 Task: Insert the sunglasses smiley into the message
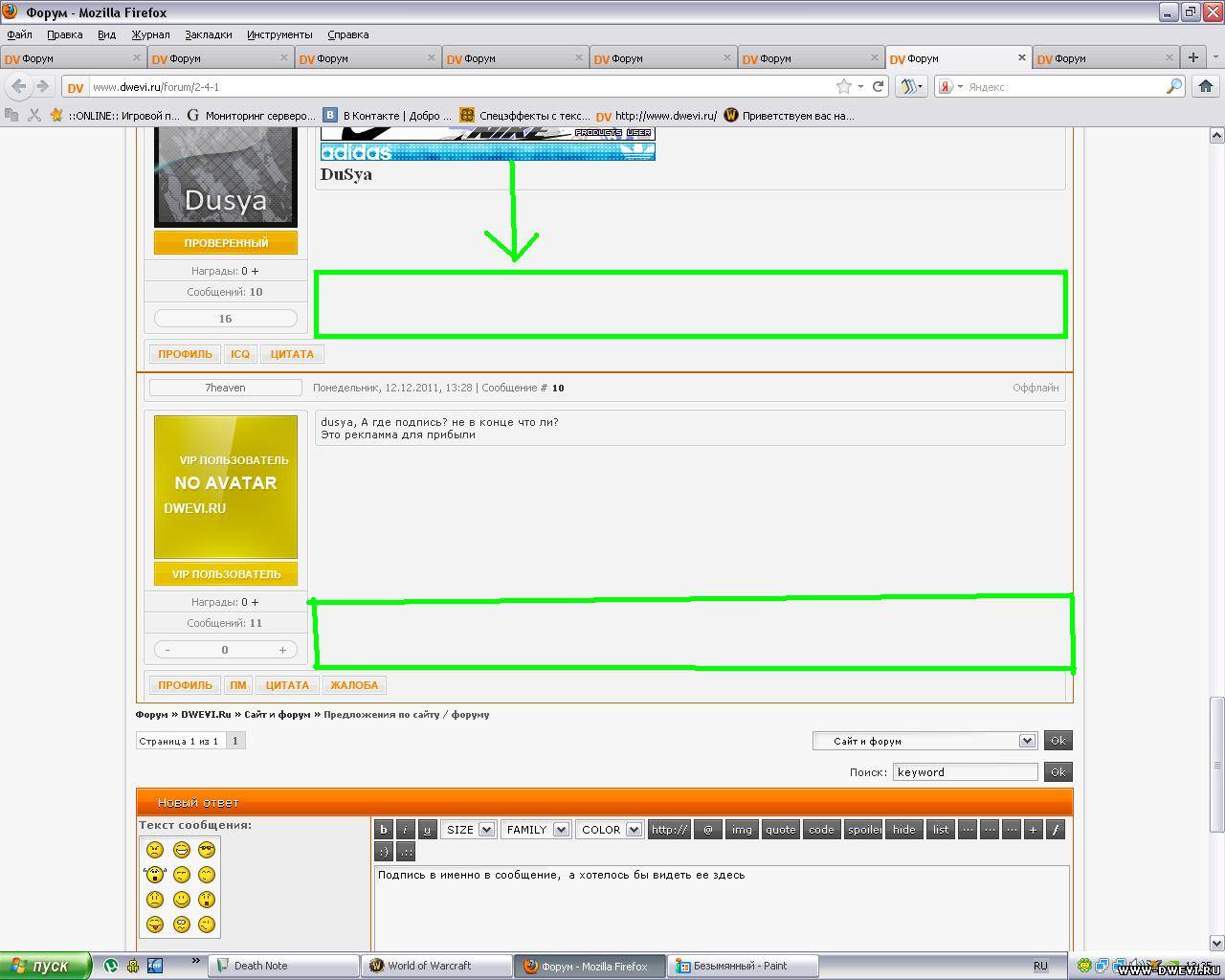point(207,850)
